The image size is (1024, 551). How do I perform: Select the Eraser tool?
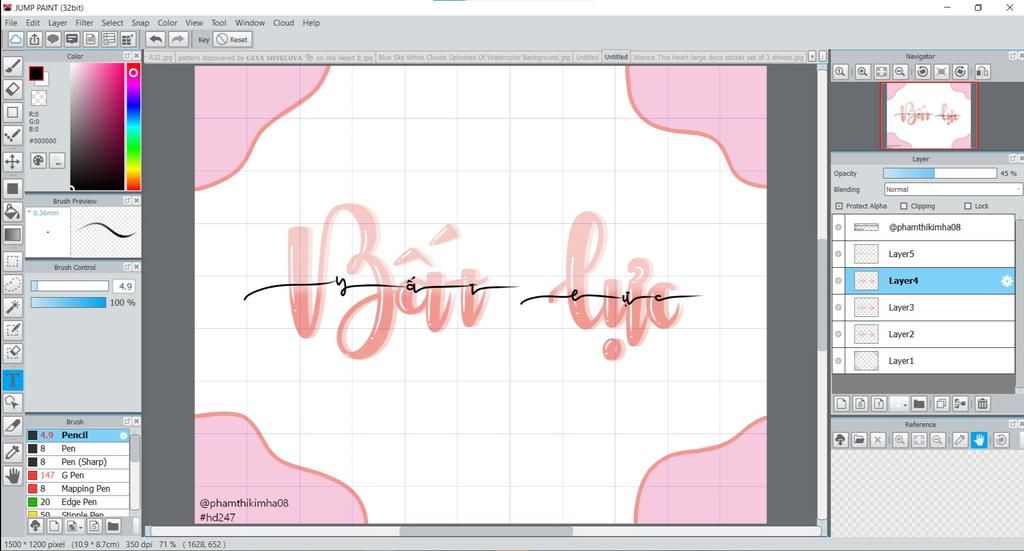[12, 89]
